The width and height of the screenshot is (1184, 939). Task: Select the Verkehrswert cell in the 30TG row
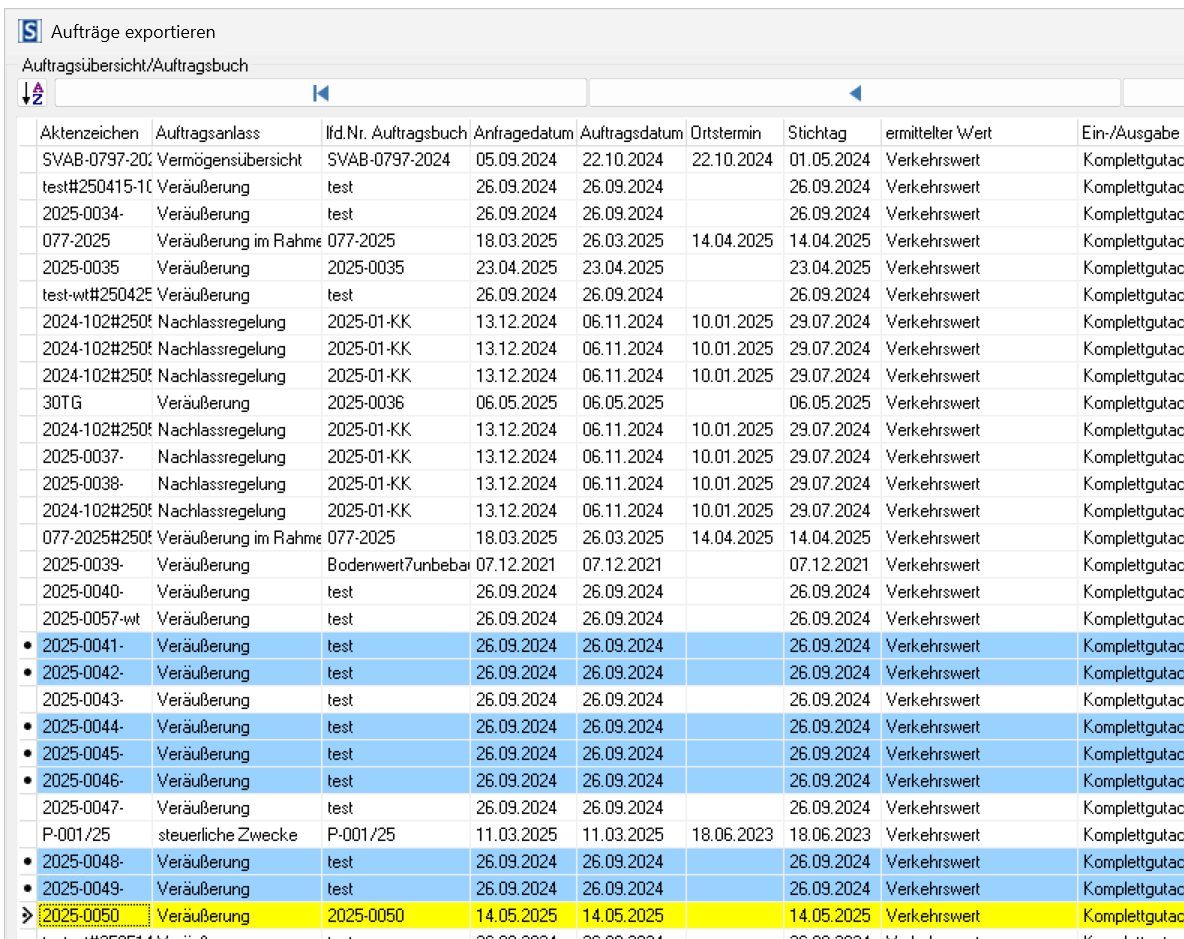(979, 403)
